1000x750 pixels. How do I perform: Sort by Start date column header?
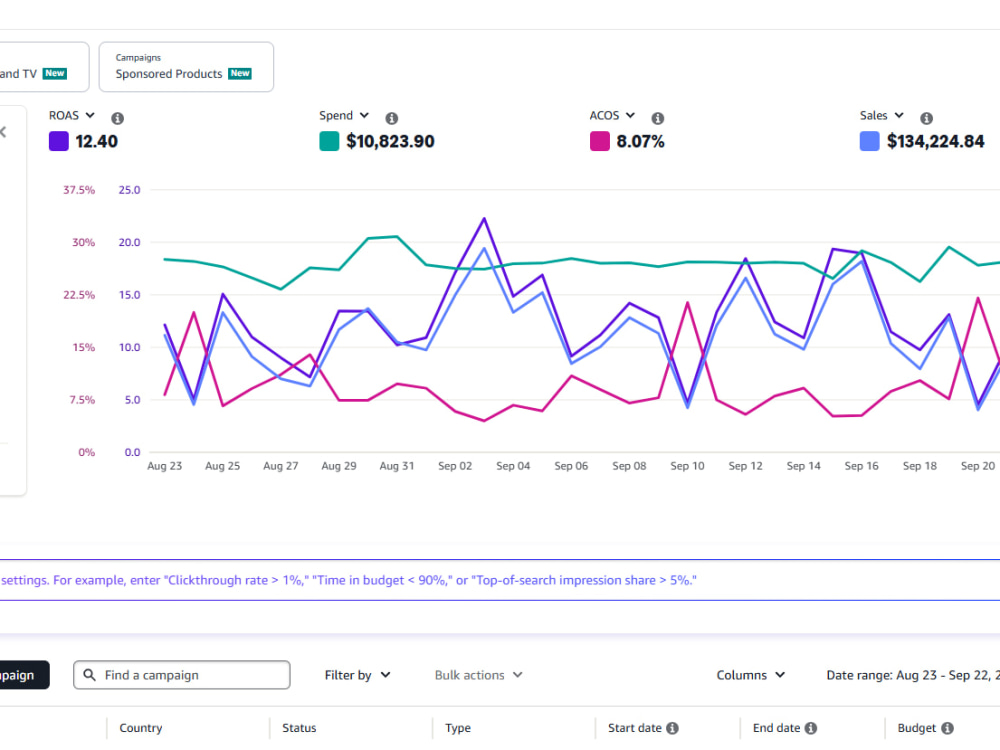pyautogui.click(x=635, y=728)
